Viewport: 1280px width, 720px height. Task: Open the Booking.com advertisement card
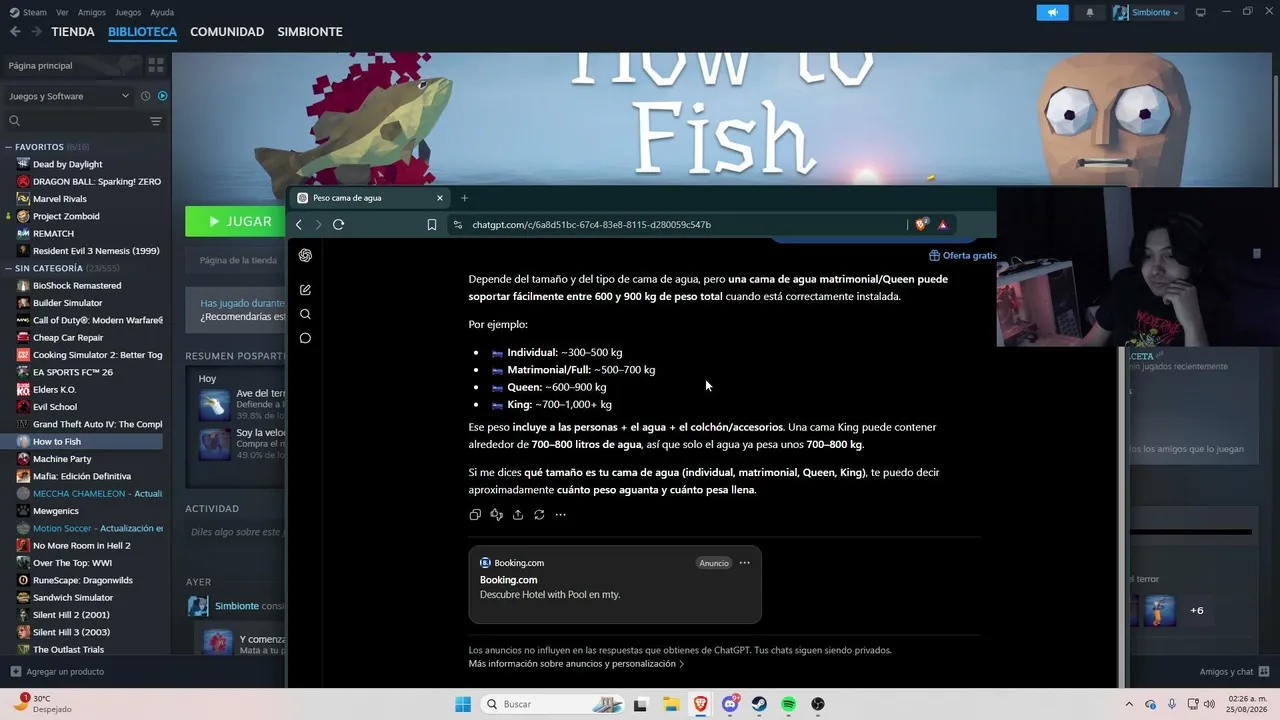pyautogui.click(x=614, y=585)
